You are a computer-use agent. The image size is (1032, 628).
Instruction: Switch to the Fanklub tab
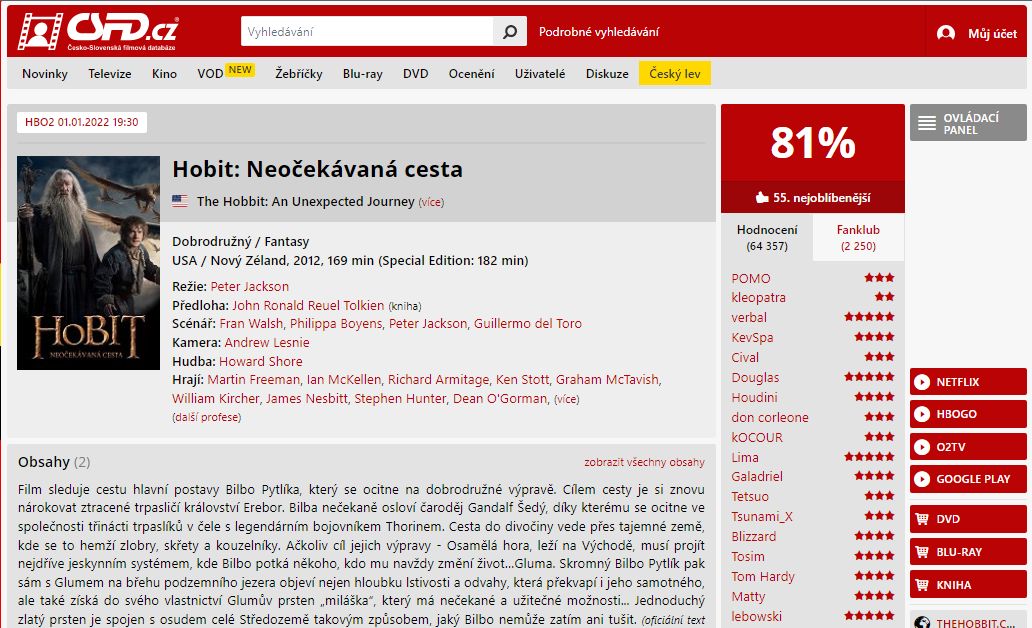click(x=858, y=238)
